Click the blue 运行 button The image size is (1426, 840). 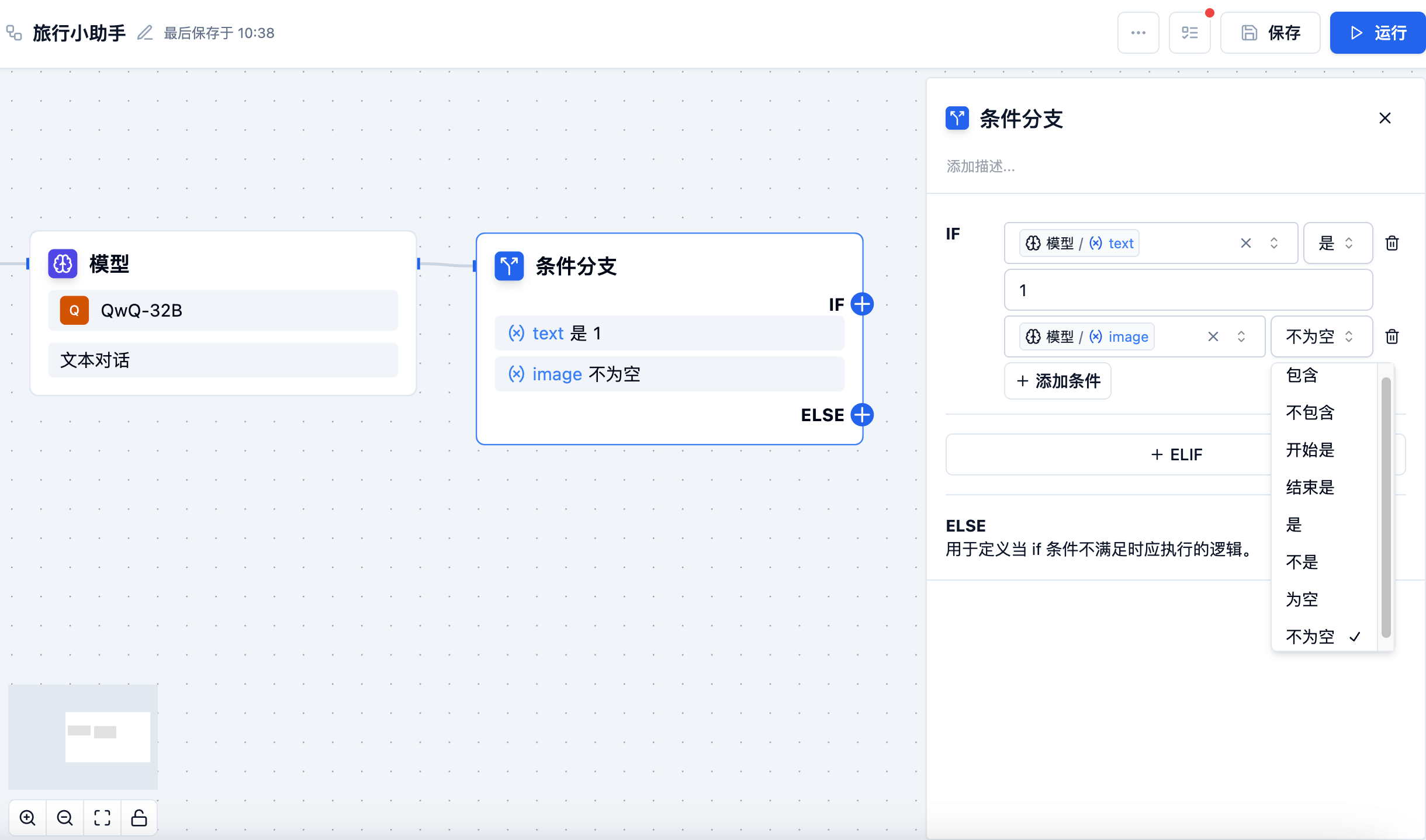point(1377,33)
